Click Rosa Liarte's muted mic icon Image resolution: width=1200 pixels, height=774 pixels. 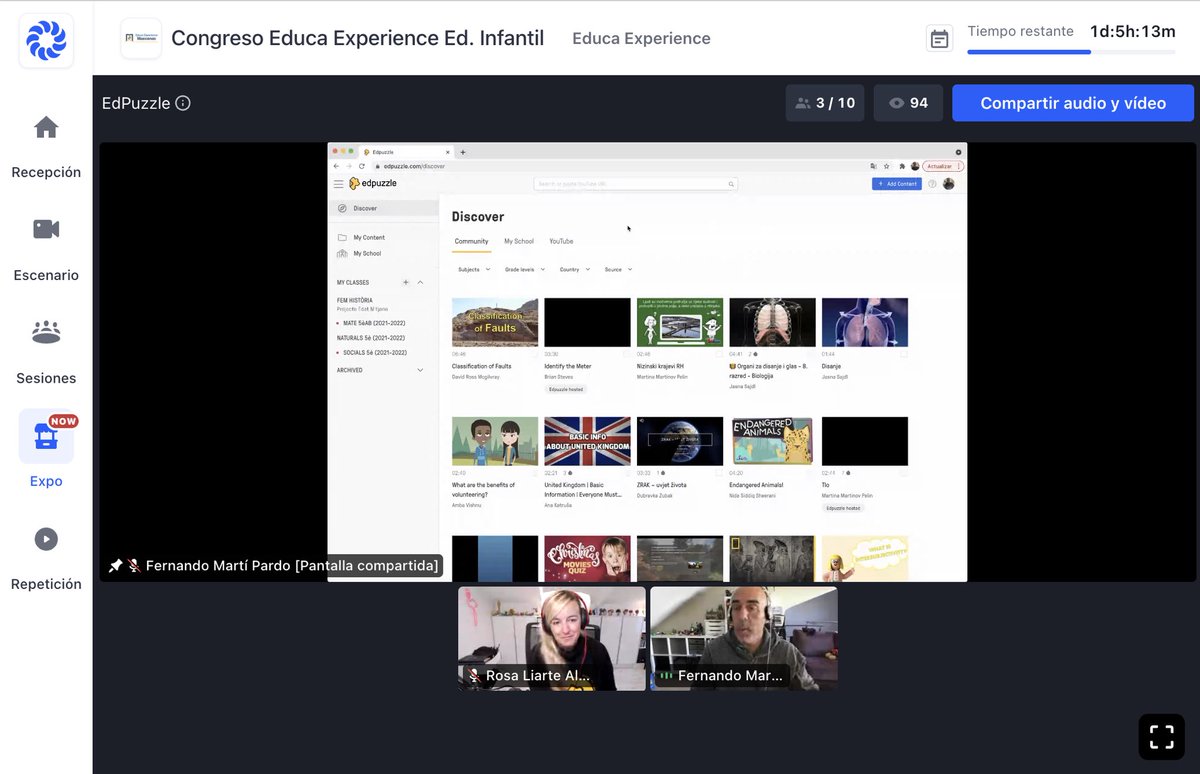pyautogui.click(x=474, y=676)
